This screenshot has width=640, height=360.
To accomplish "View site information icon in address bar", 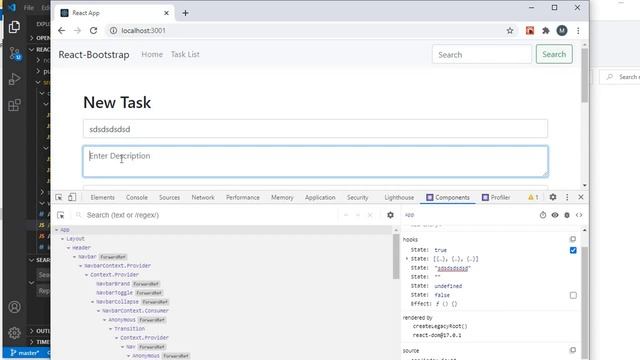I will coord(113,31).
